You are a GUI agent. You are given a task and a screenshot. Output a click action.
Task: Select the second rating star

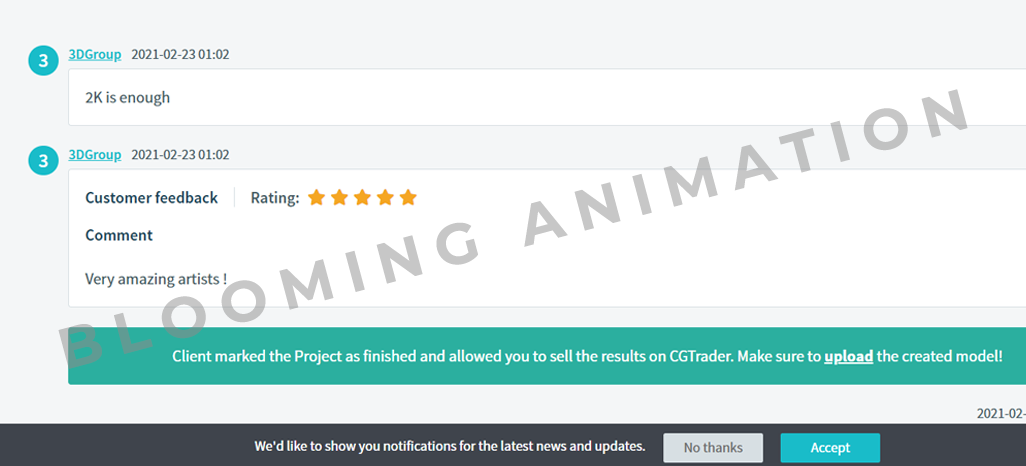340,197
